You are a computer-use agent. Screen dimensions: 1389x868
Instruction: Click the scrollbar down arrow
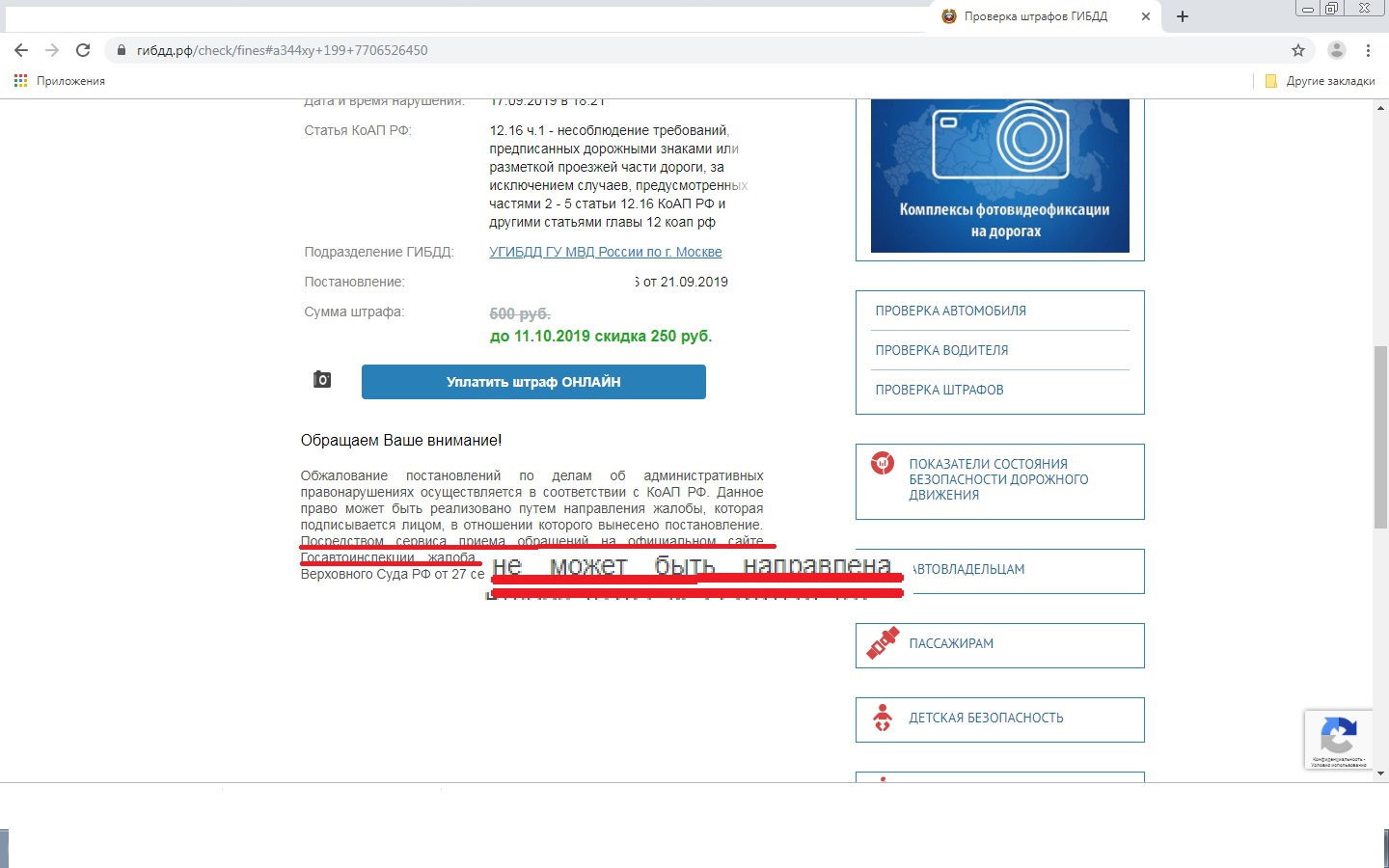click(x=1380, y=773)
